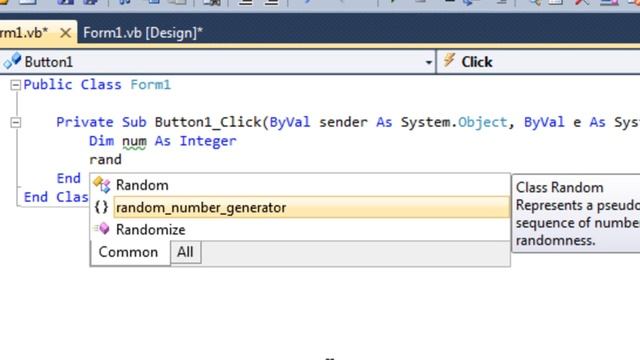
Task: Click the Class Random tooltip description
Action: tap(576, 214)
